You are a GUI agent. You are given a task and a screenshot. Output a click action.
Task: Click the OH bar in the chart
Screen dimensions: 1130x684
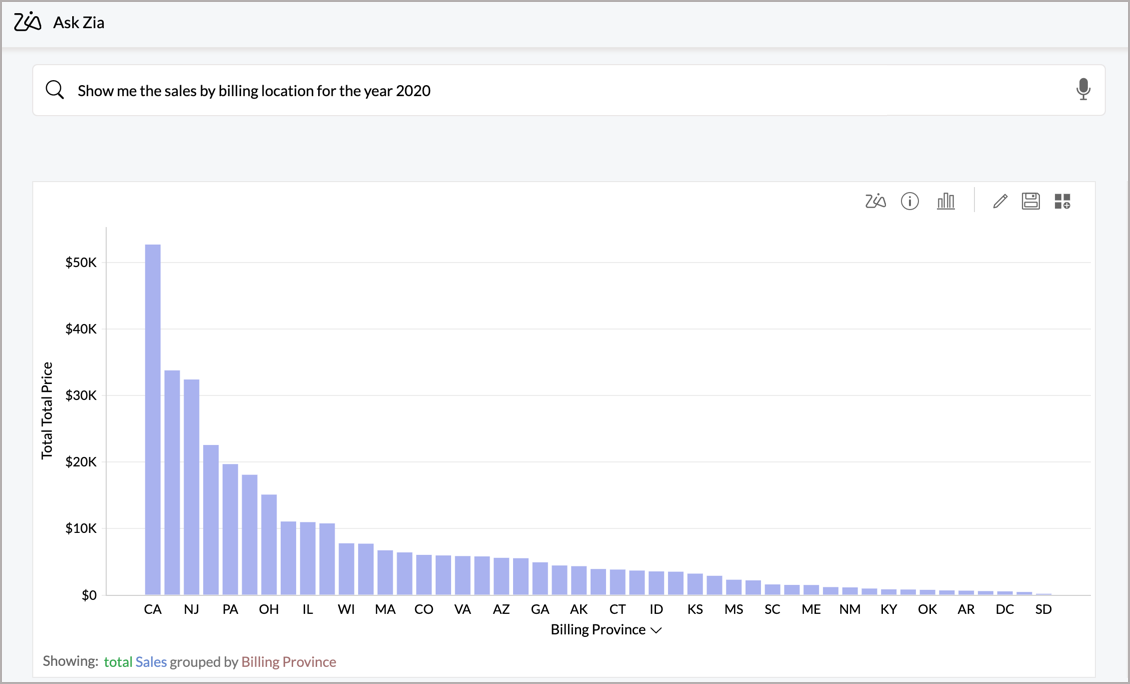(x=269, y=545)
